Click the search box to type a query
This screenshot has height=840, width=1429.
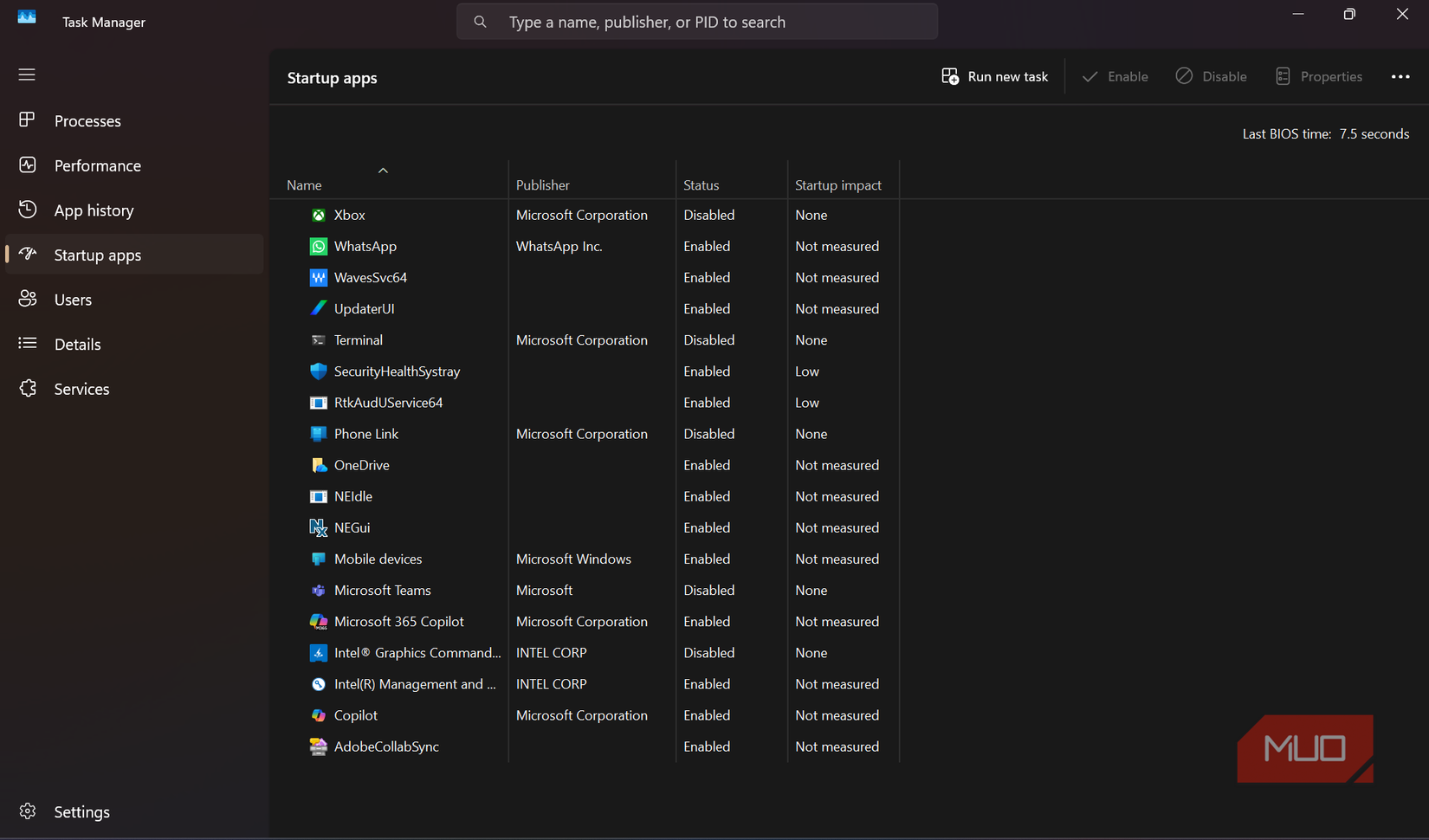[x=697, y=22]
